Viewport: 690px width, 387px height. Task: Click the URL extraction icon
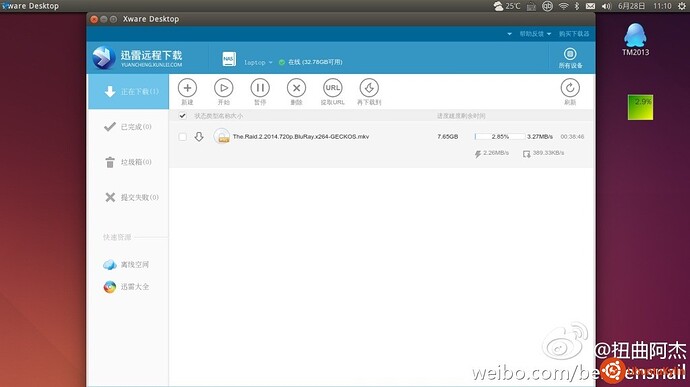(x=333, y=88)
